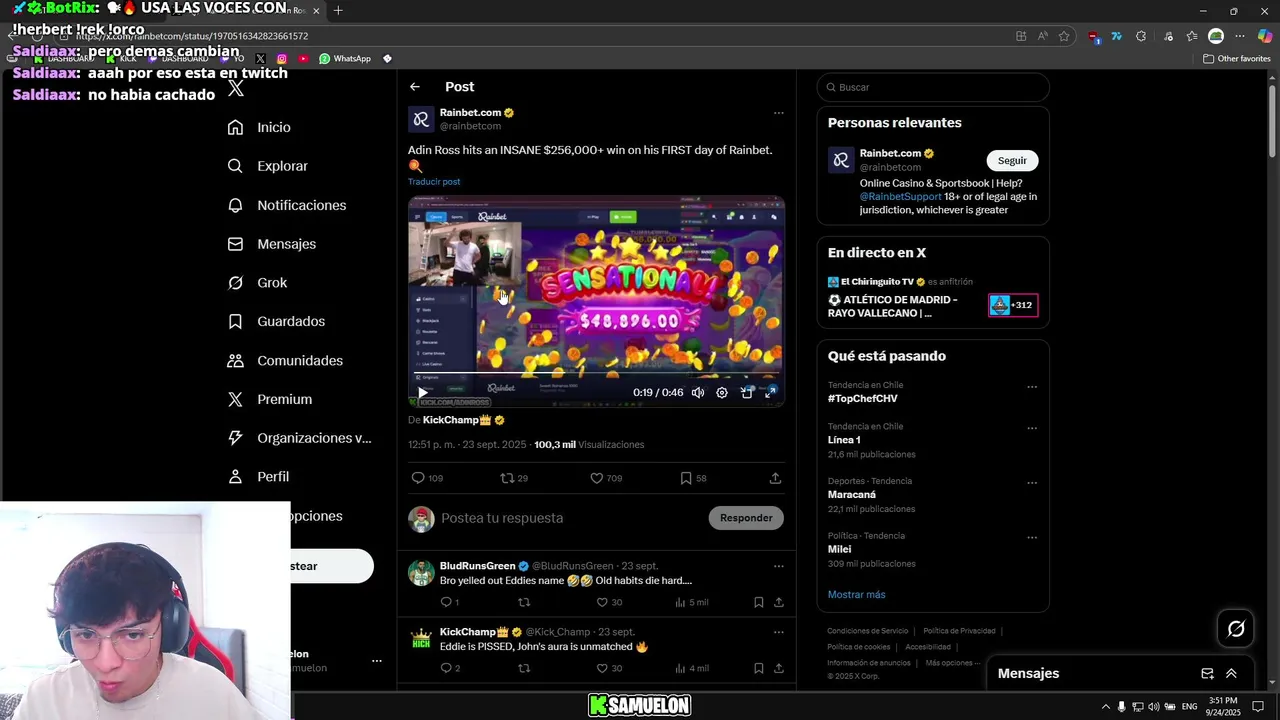Click Traducir post link
This screenshot has height=720, width=1280.
(434, 182)
